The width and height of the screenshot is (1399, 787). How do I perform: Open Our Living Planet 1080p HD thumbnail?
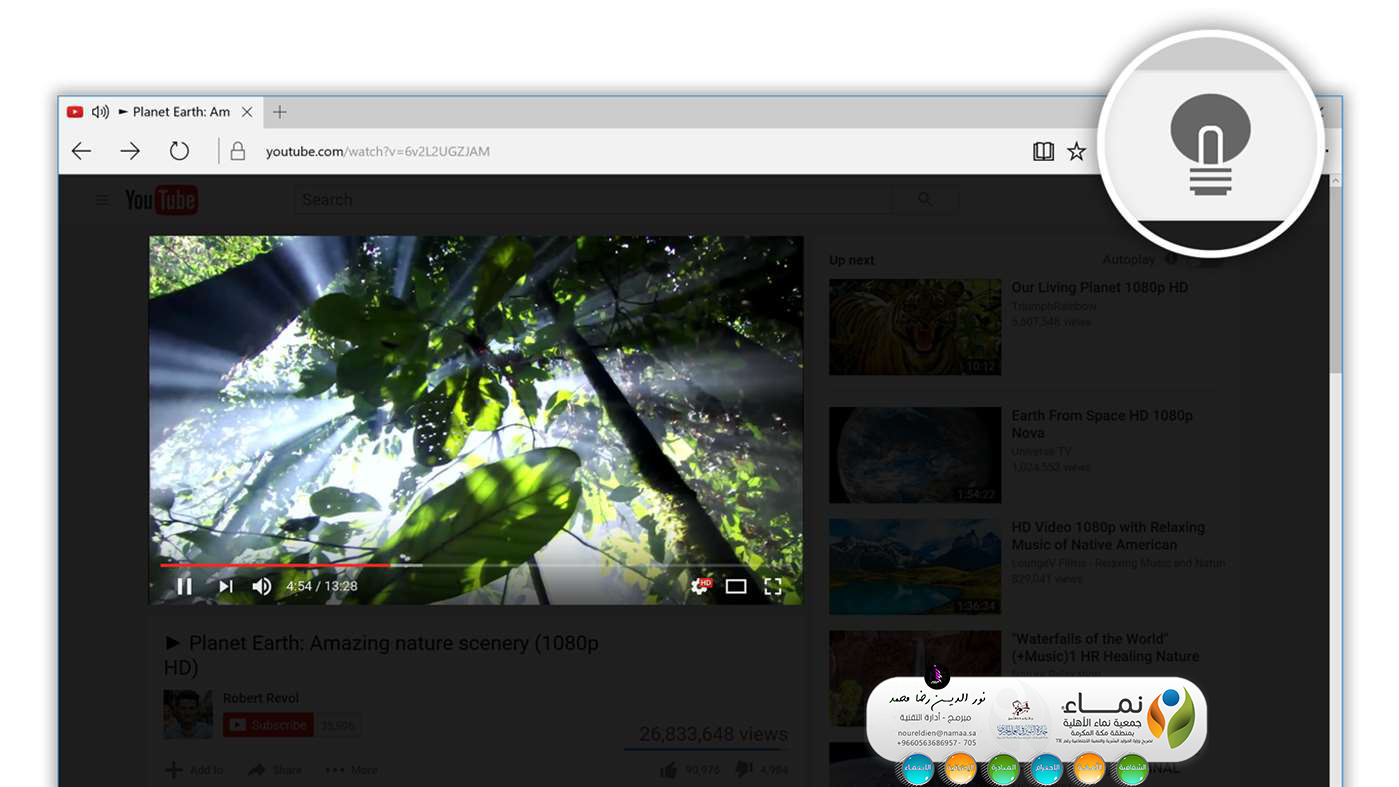[914, 327]
